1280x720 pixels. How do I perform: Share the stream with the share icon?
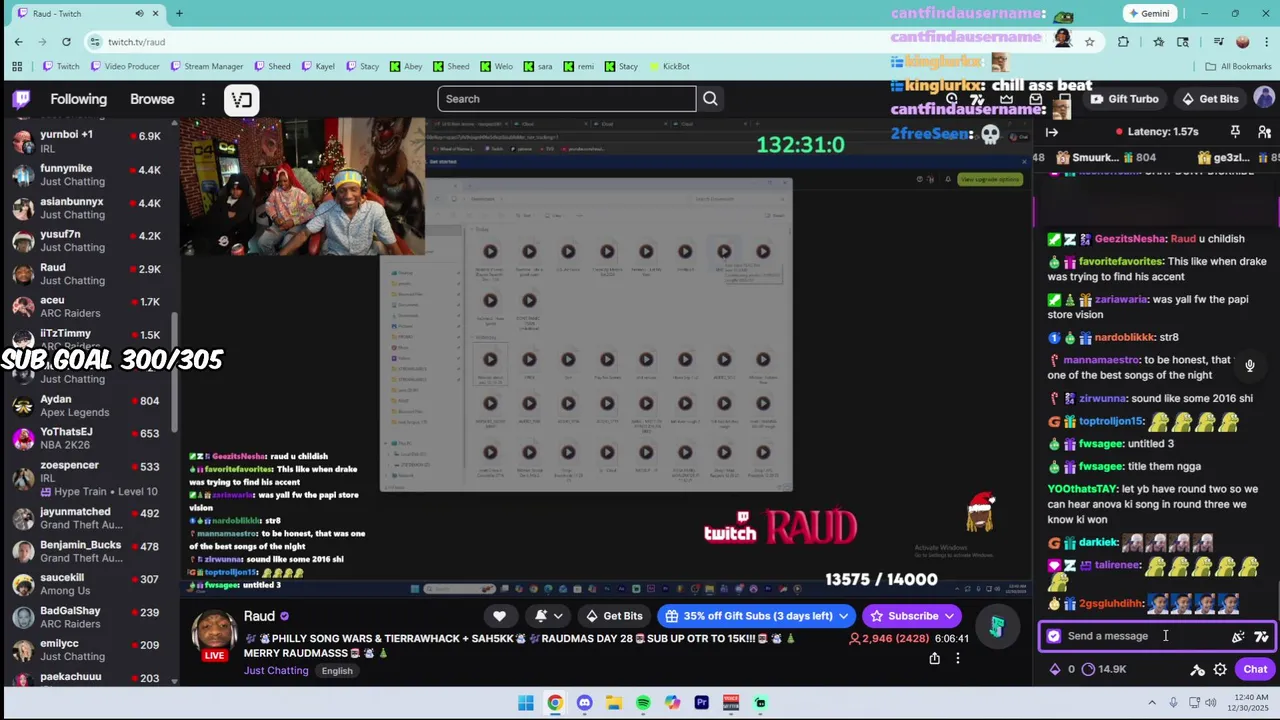934,658
